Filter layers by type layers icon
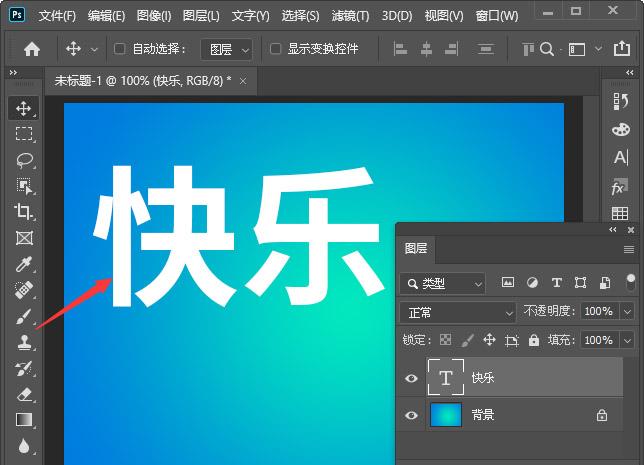 click(557, 283)
